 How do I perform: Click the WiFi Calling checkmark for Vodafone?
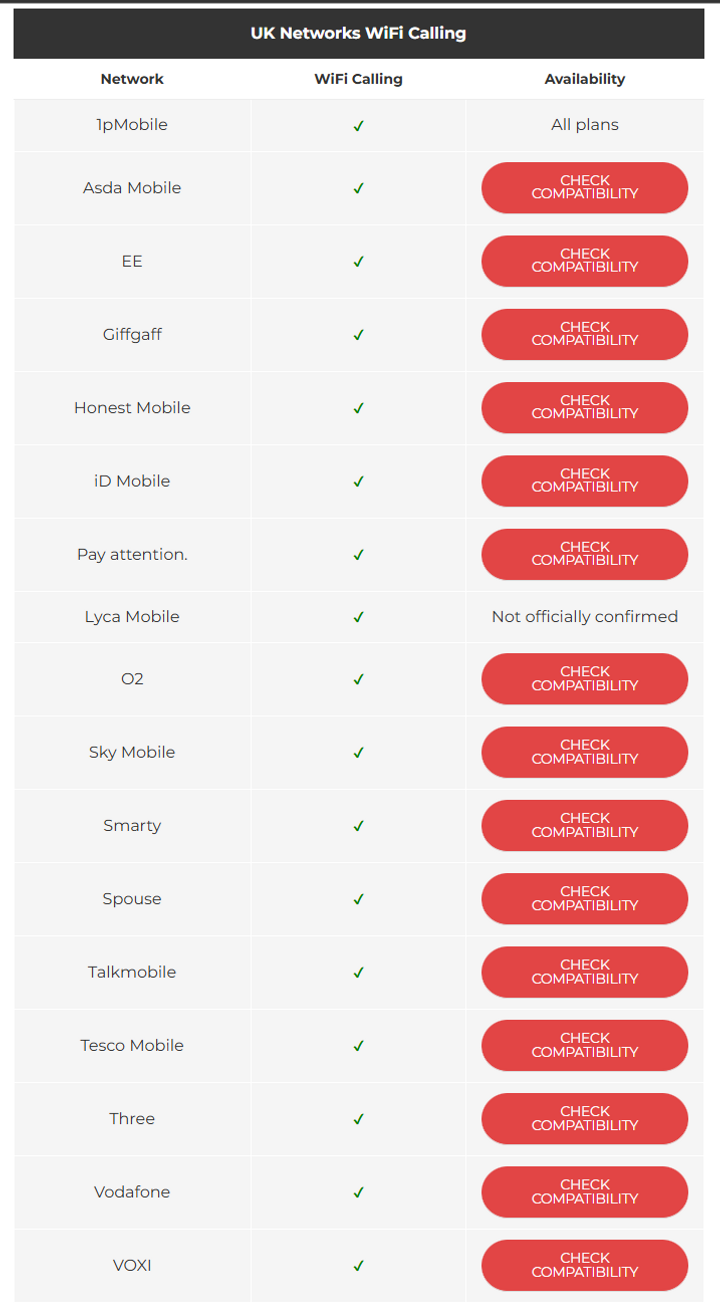tap(358, 1192)
